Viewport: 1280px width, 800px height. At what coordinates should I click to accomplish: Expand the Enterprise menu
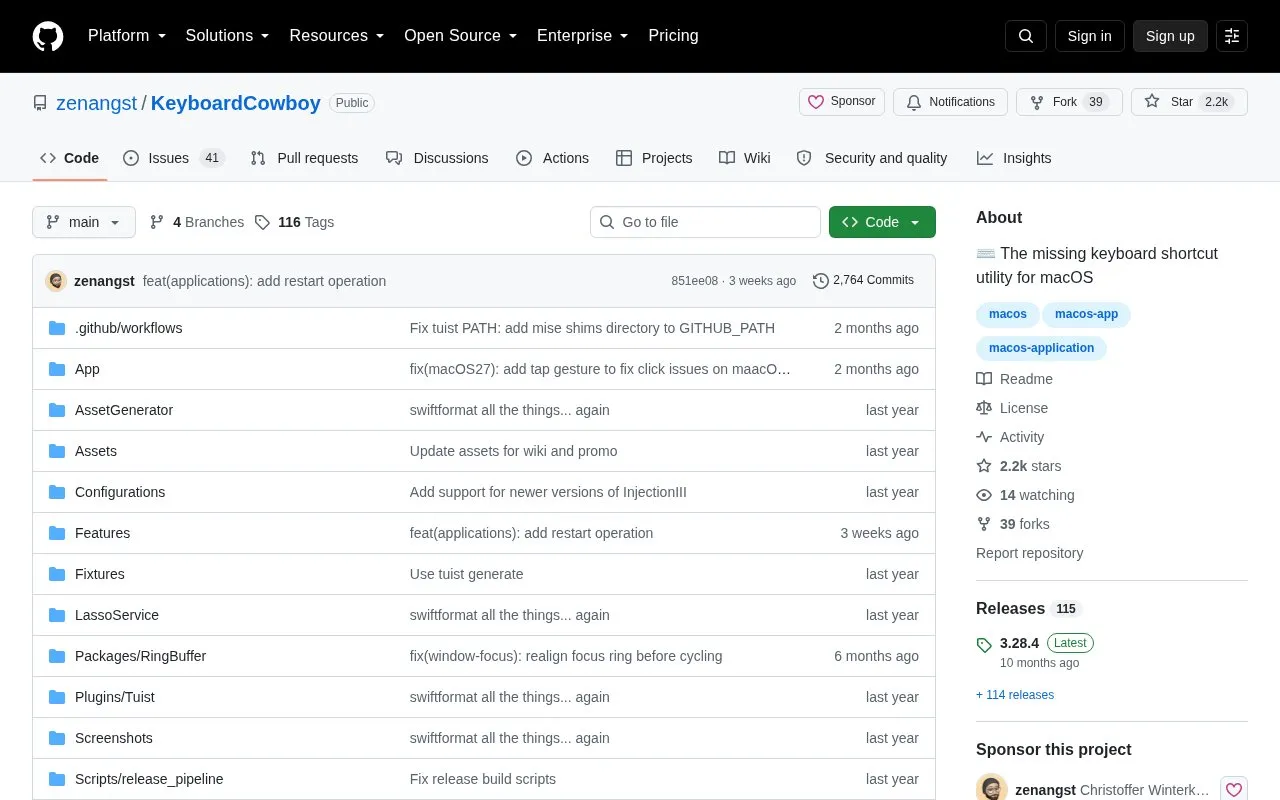582,36
